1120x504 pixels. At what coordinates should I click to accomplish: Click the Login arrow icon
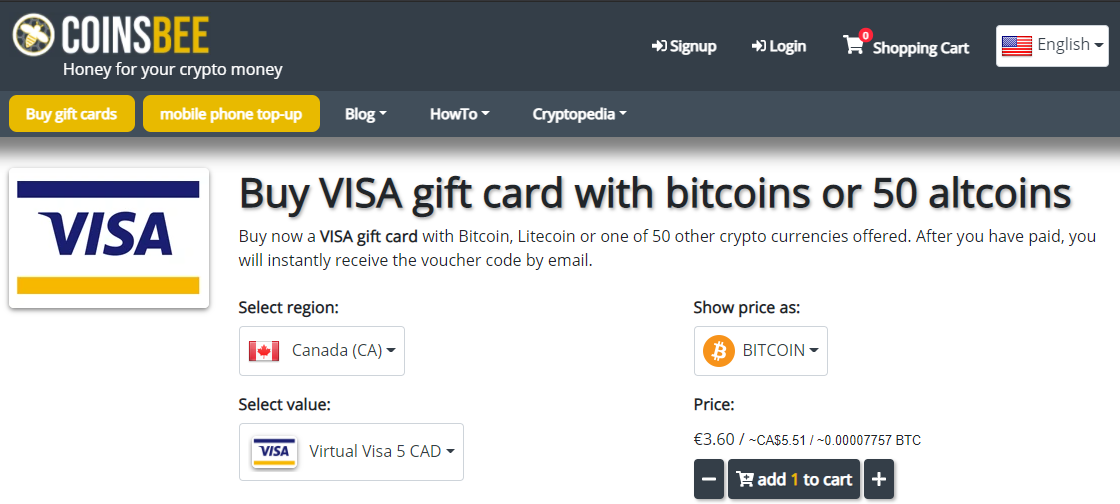coord(759,46)
